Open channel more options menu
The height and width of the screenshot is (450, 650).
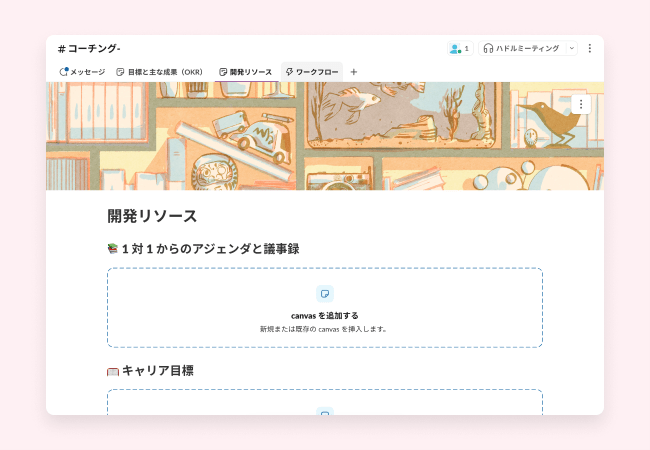click(x=589, y=48)
